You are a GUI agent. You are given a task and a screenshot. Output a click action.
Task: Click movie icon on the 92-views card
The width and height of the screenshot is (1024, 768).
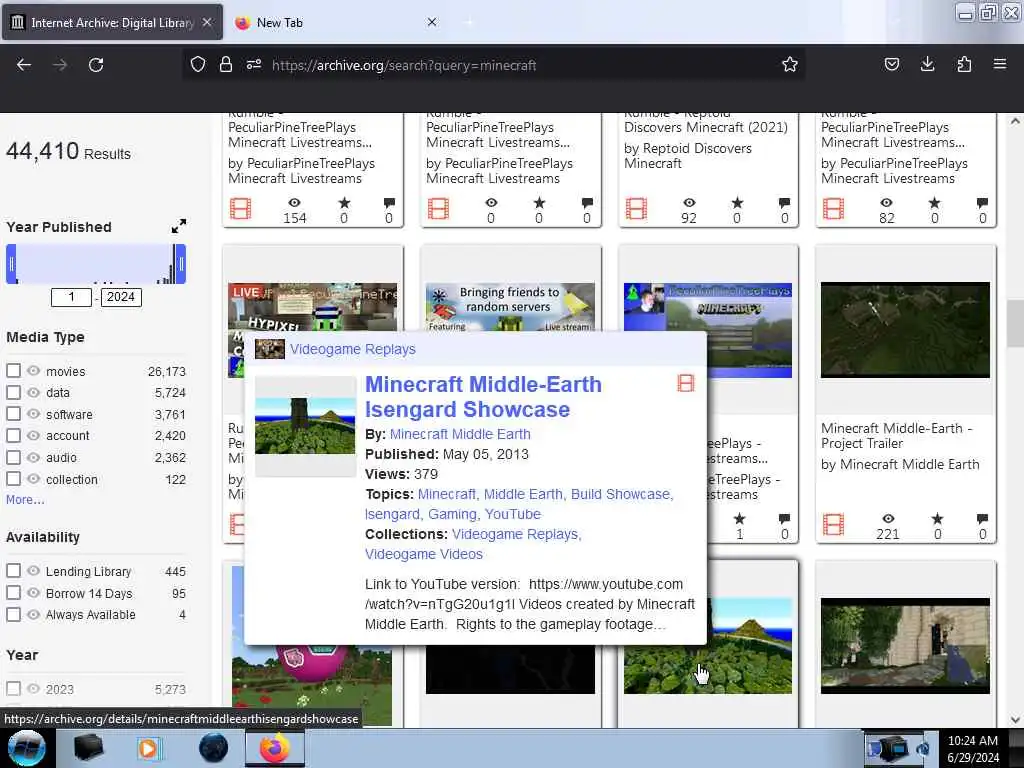[636, 209]
